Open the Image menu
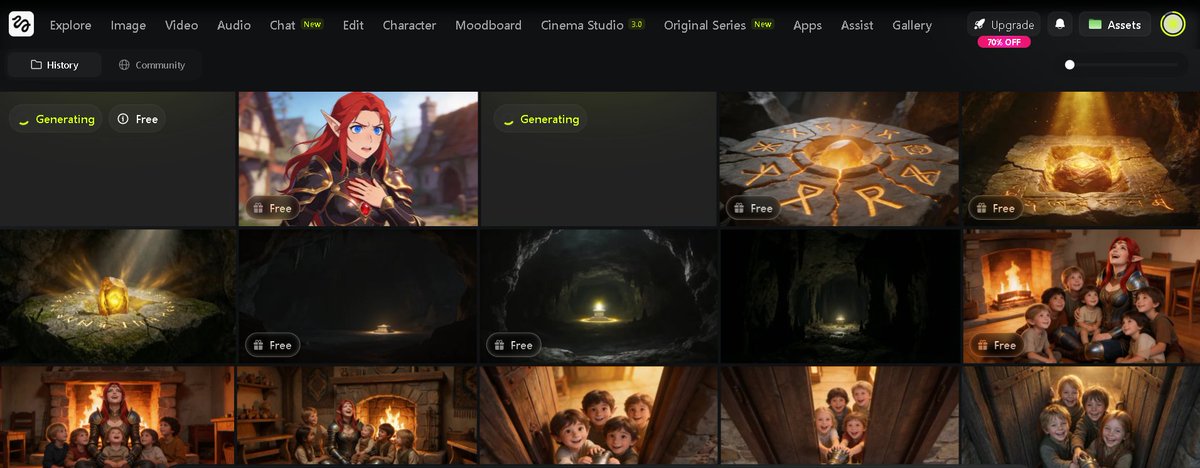The width and height of the screenshot is (1200, 468). tap(128, 25)
